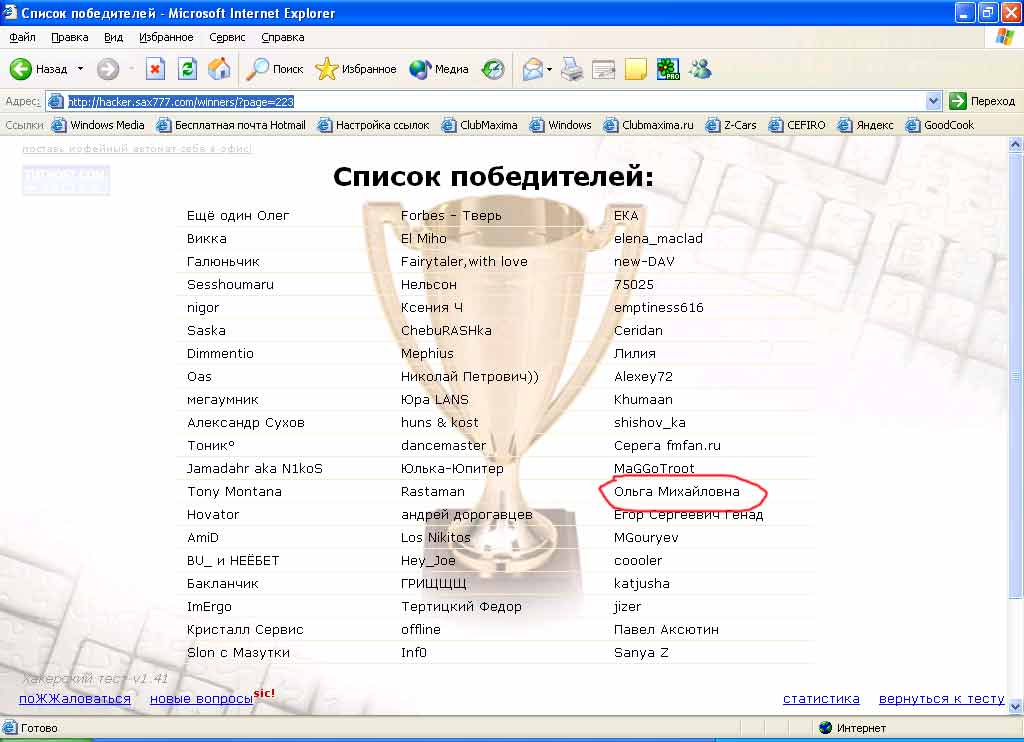This screenshot has height=742, width=1024.
Task: Click the Stop loading toolbar icon
Action: (155, 69)
